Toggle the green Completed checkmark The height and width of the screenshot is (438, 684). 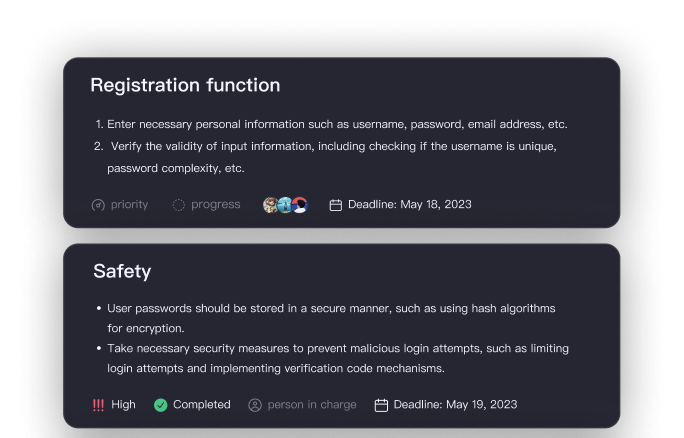click(x=160, y=405)
